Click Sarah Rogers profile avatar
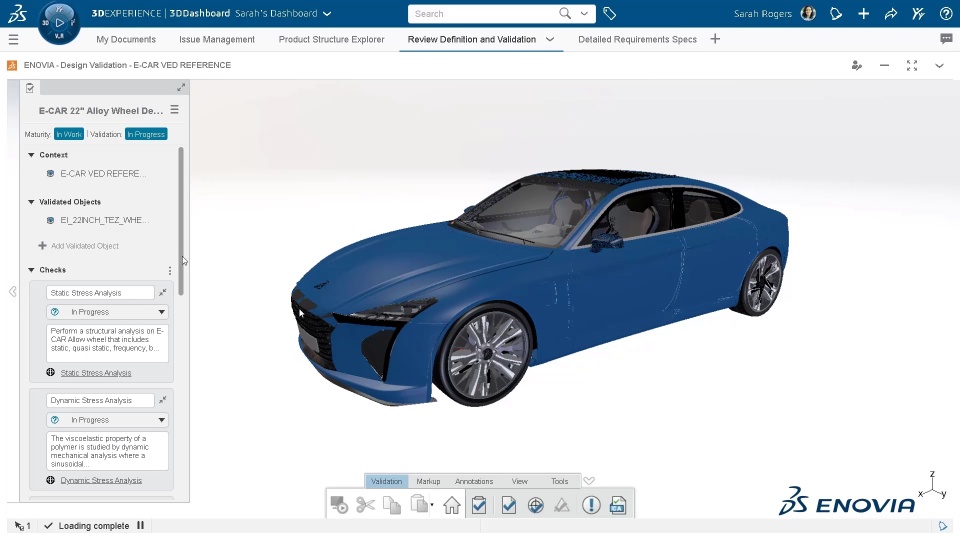Screen dimensions: 960x540 coord(808,13)
